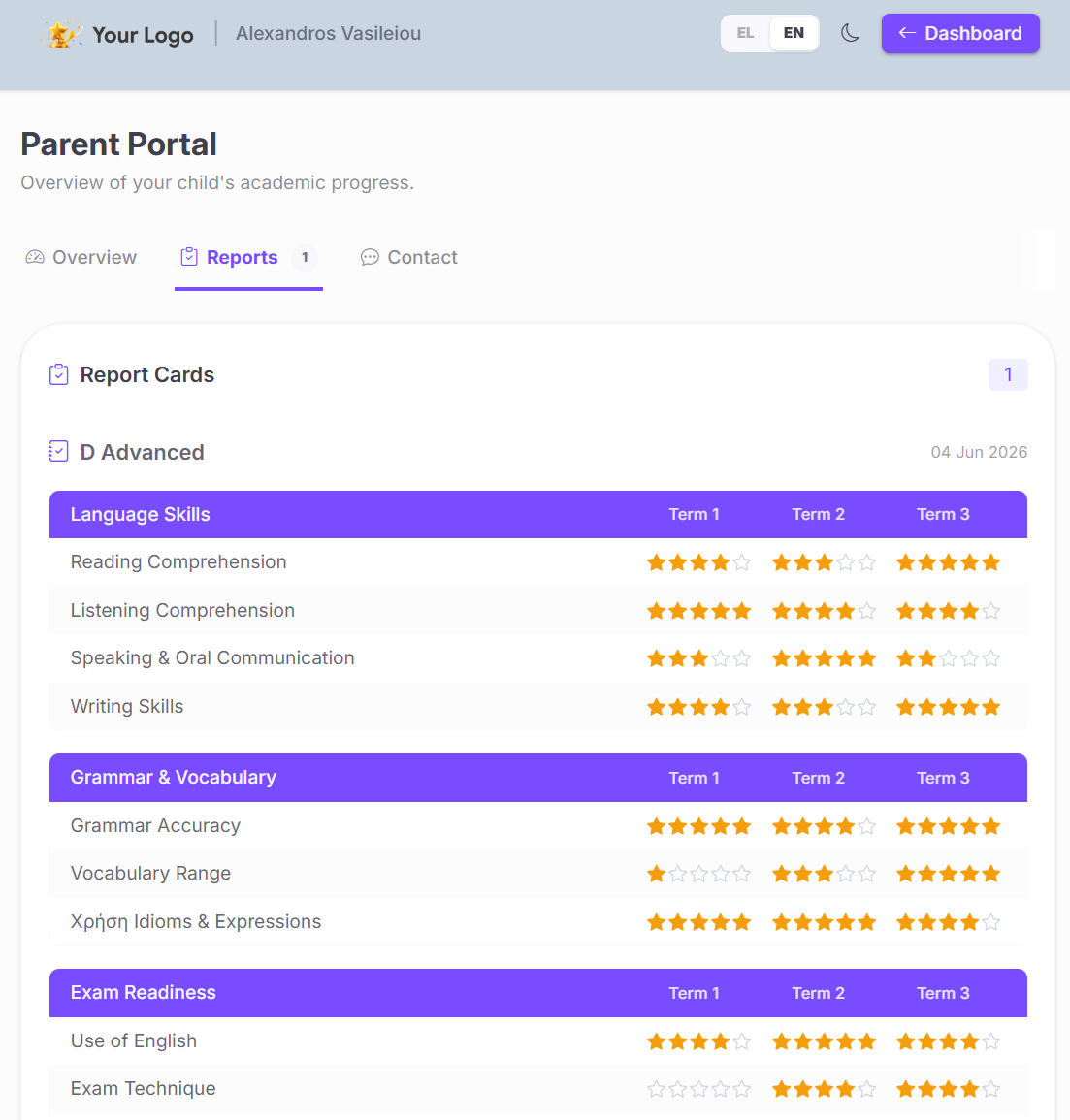1070x1120 pixels.
Task: Click the Exam Technique row label
Action: coord(143,1089)
